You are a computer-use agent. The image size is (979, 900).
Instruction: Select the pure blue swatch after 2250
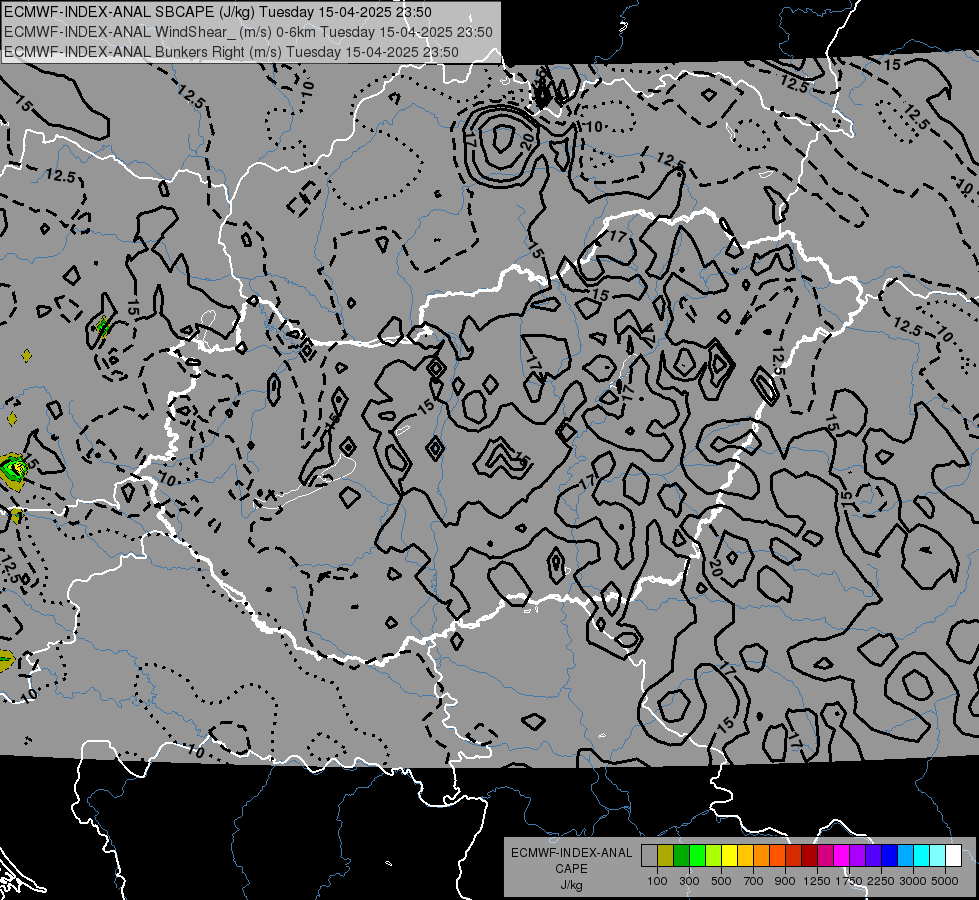tap(889, 856)
